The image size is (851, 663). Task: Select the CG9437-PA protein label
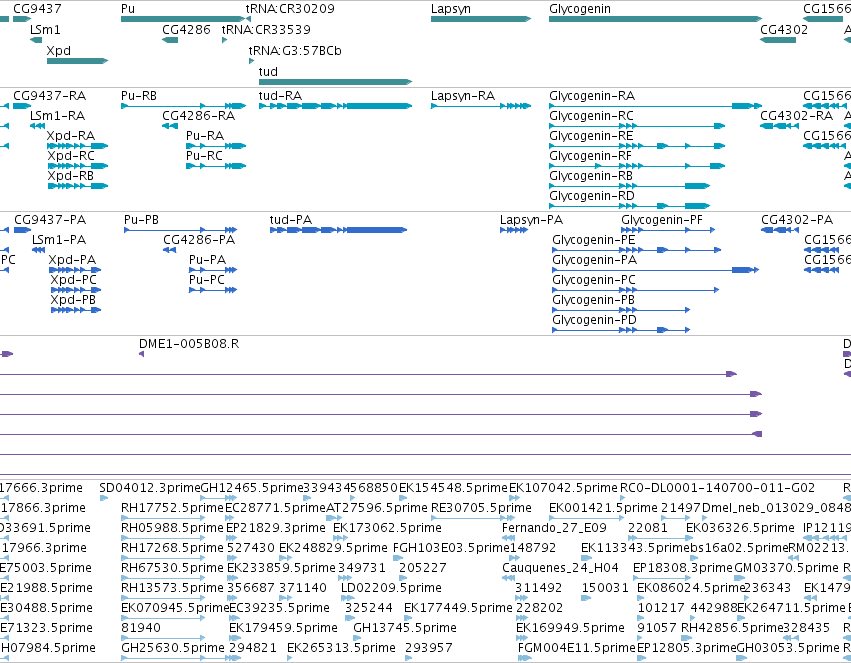[x=50, y=220]
